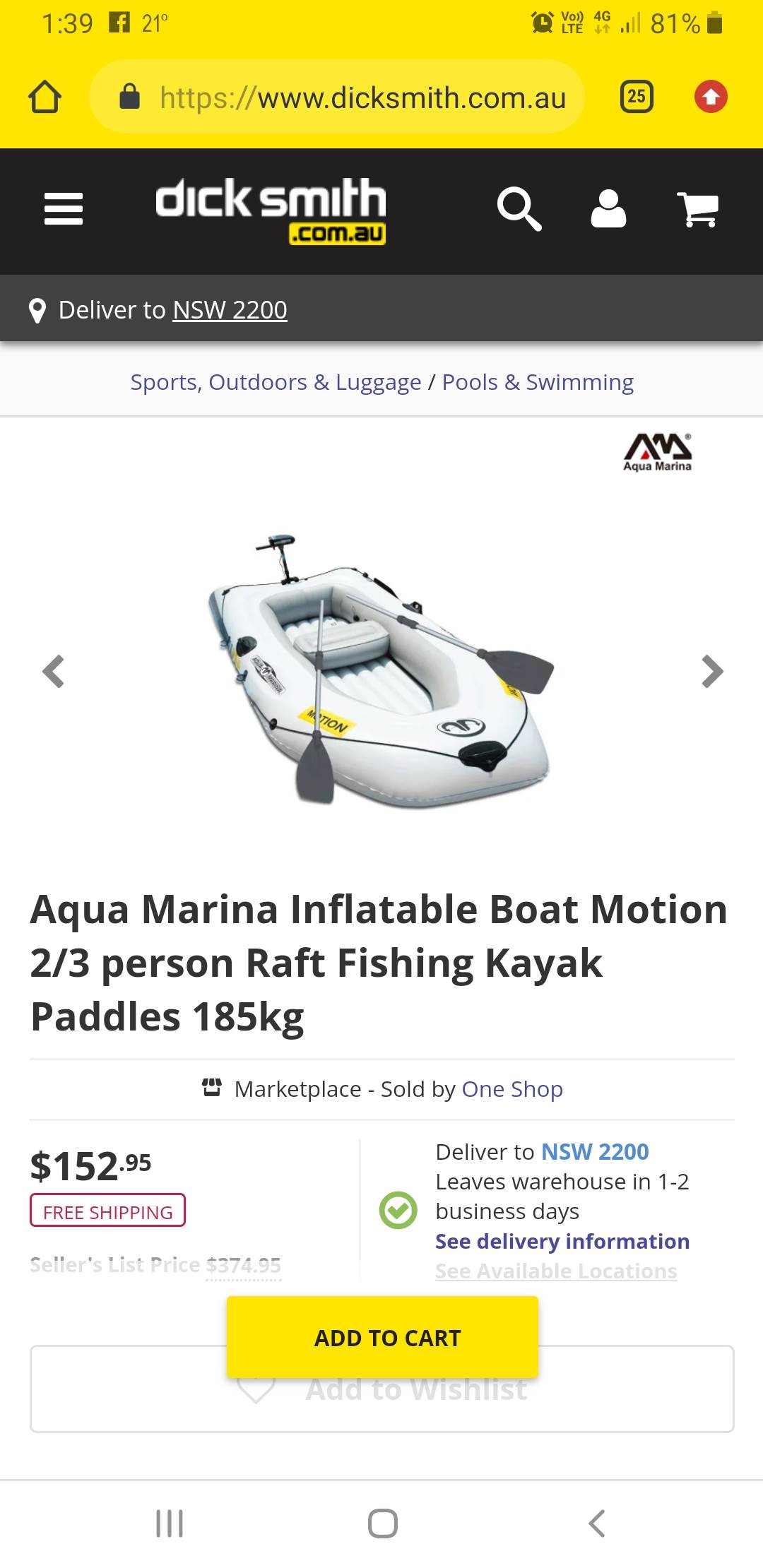
Task: Click See delivery information link
Action: tap(562, 1241)
